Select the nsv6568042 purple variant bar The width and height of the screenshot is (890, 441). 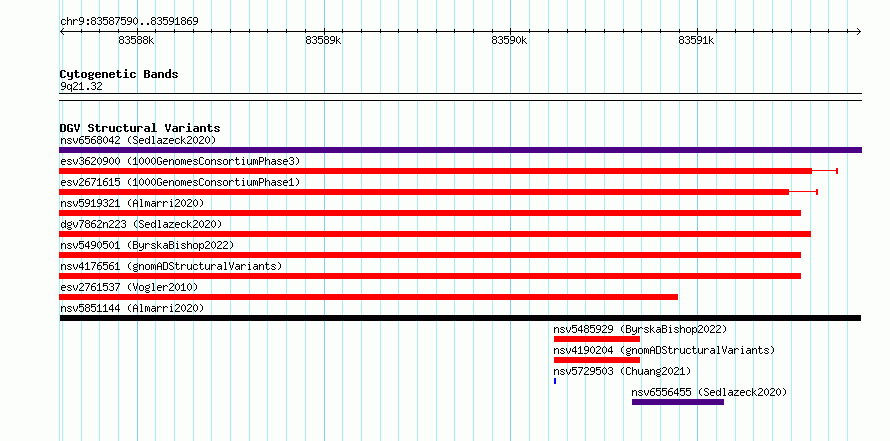[460, 150]
